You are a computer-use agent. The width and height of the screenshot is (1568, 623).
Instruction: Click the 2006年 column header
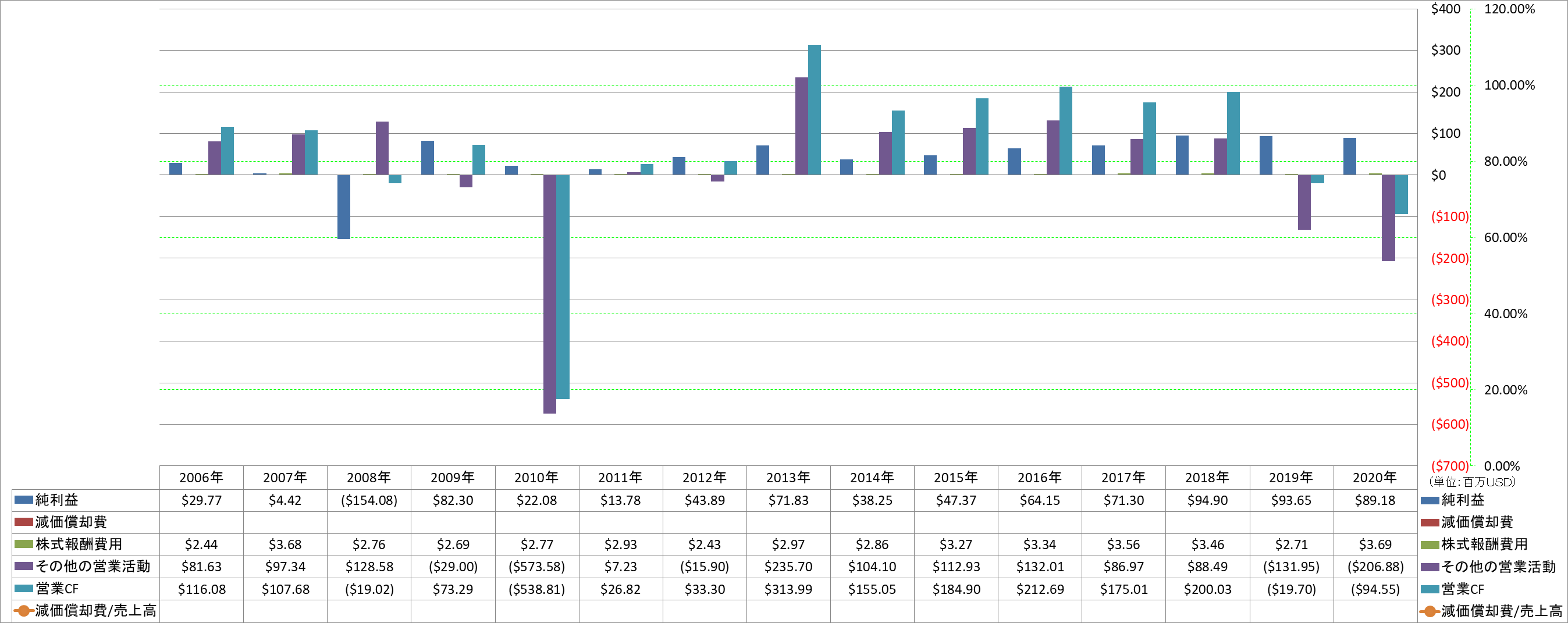point(201,478)
